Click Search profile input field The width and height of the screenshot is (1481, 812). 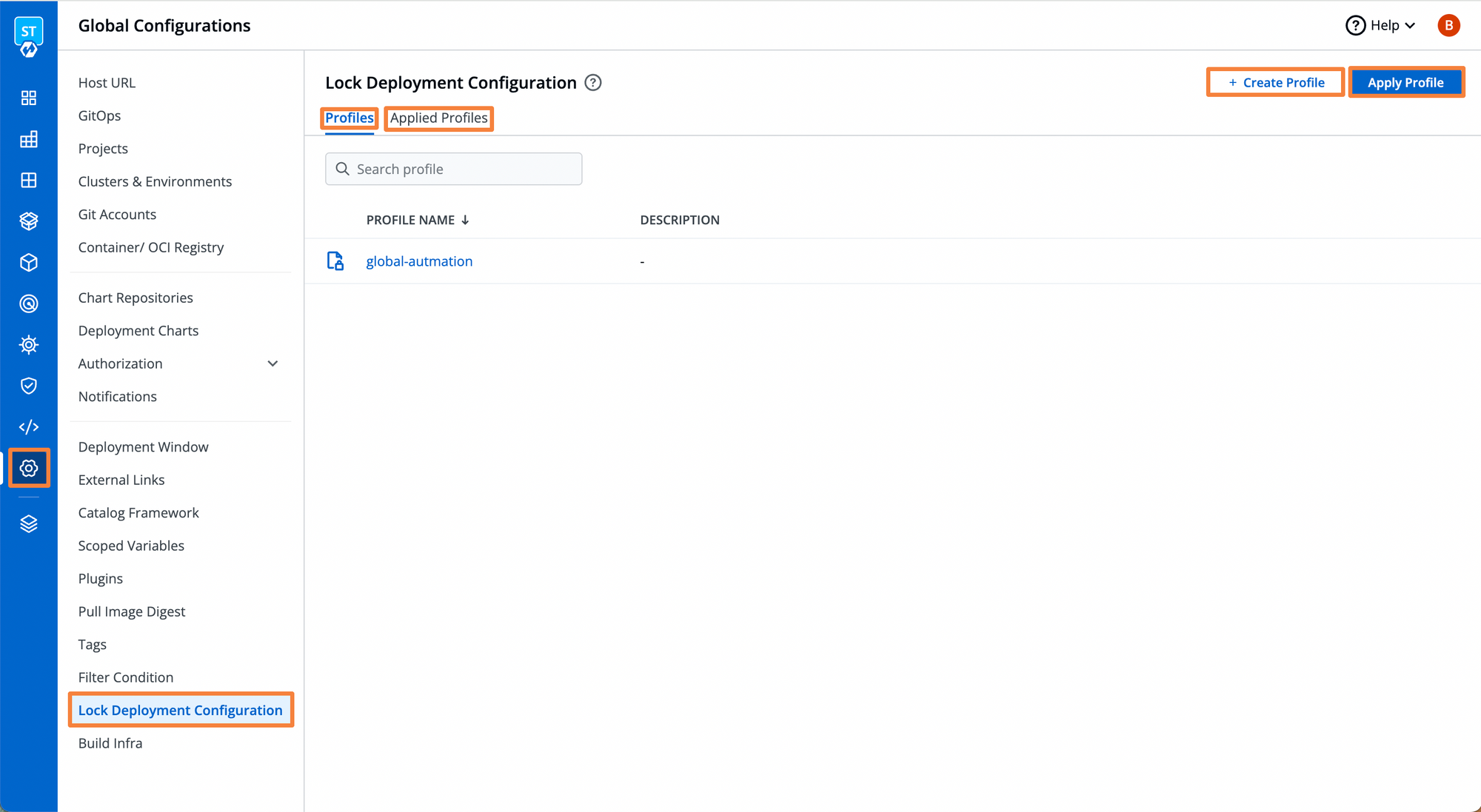click(x=453, y=168)
